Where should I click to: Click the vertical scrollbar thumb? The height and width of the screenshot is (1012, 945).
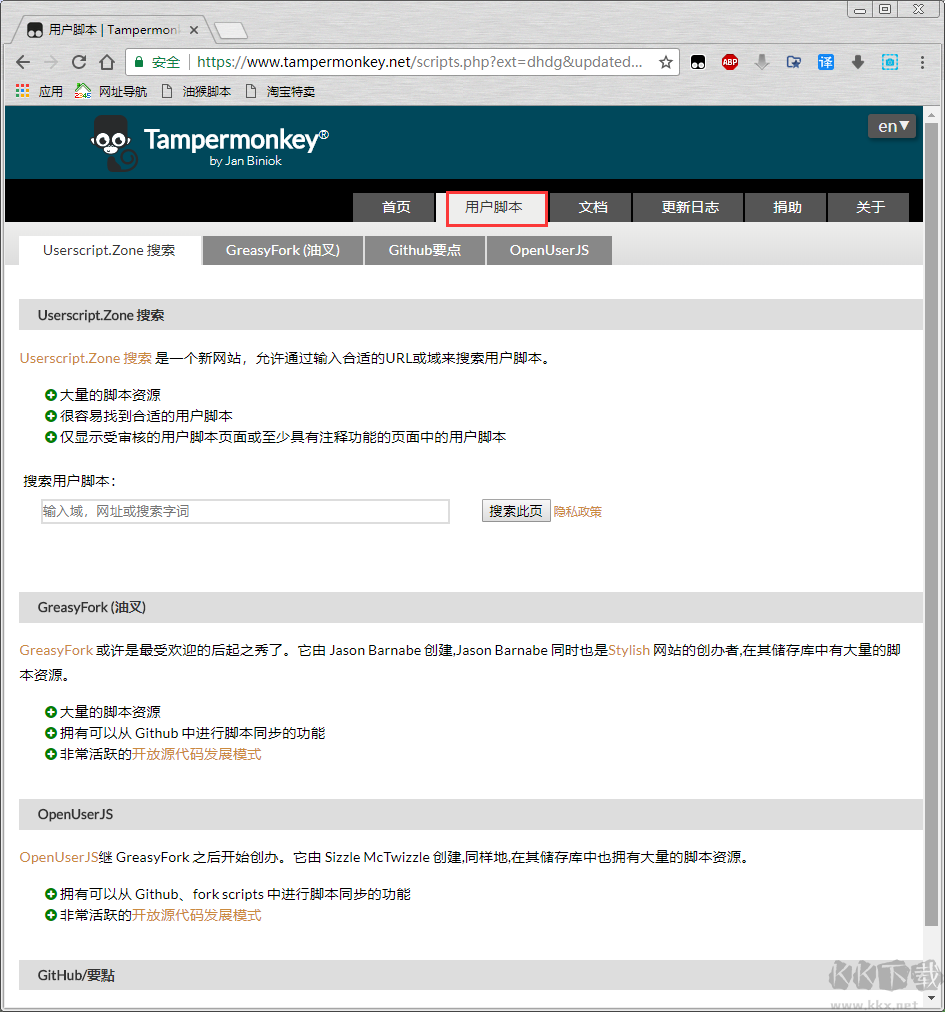pos(931,524)
